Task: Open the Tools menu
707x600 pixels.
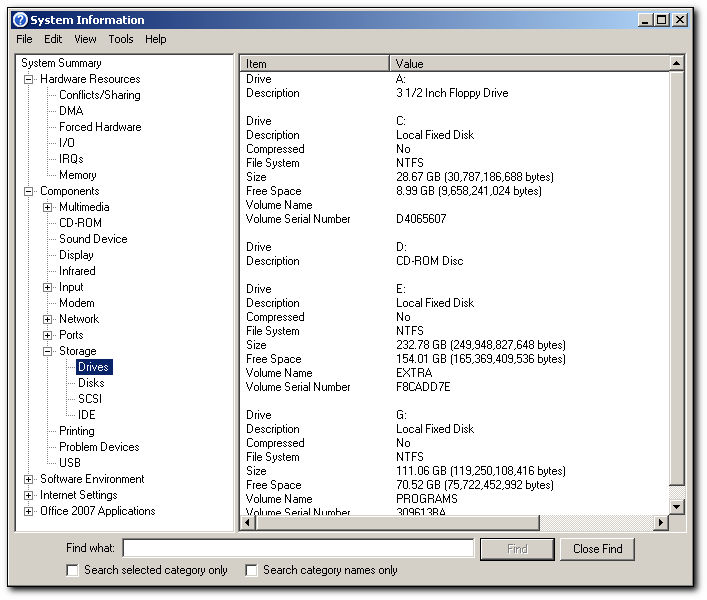Action: pyautogui.click(x=121, y=39)
